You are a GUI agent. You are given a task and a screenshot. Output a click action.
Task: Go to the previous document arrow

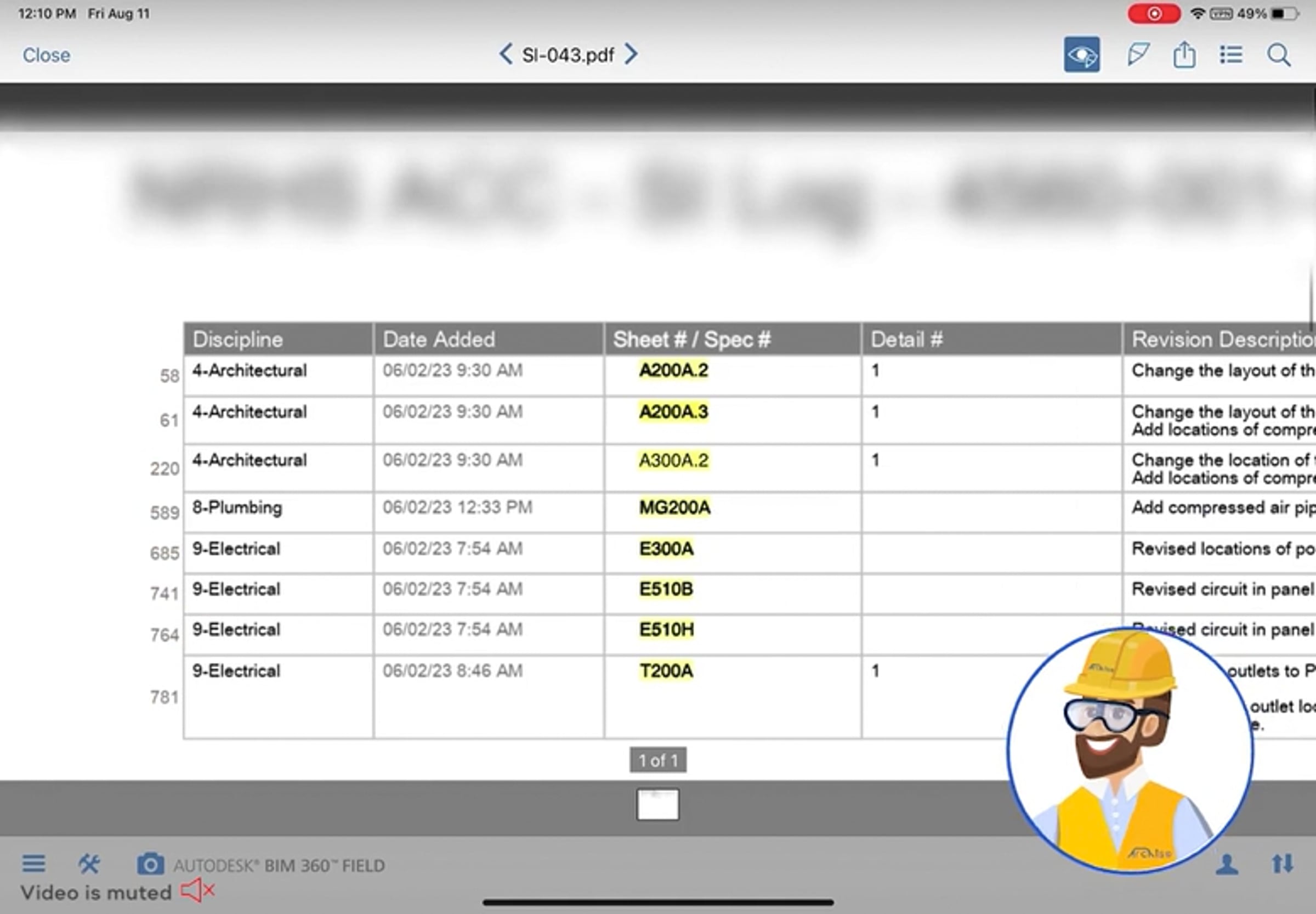(x=506, y=54)
